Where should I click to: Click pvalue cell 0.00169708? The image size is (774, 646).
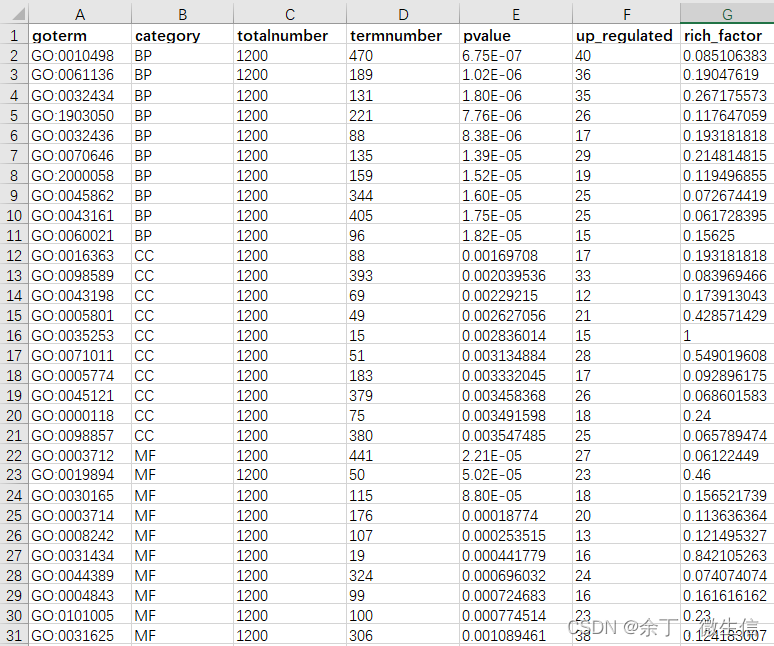click(x=516, y=255)
